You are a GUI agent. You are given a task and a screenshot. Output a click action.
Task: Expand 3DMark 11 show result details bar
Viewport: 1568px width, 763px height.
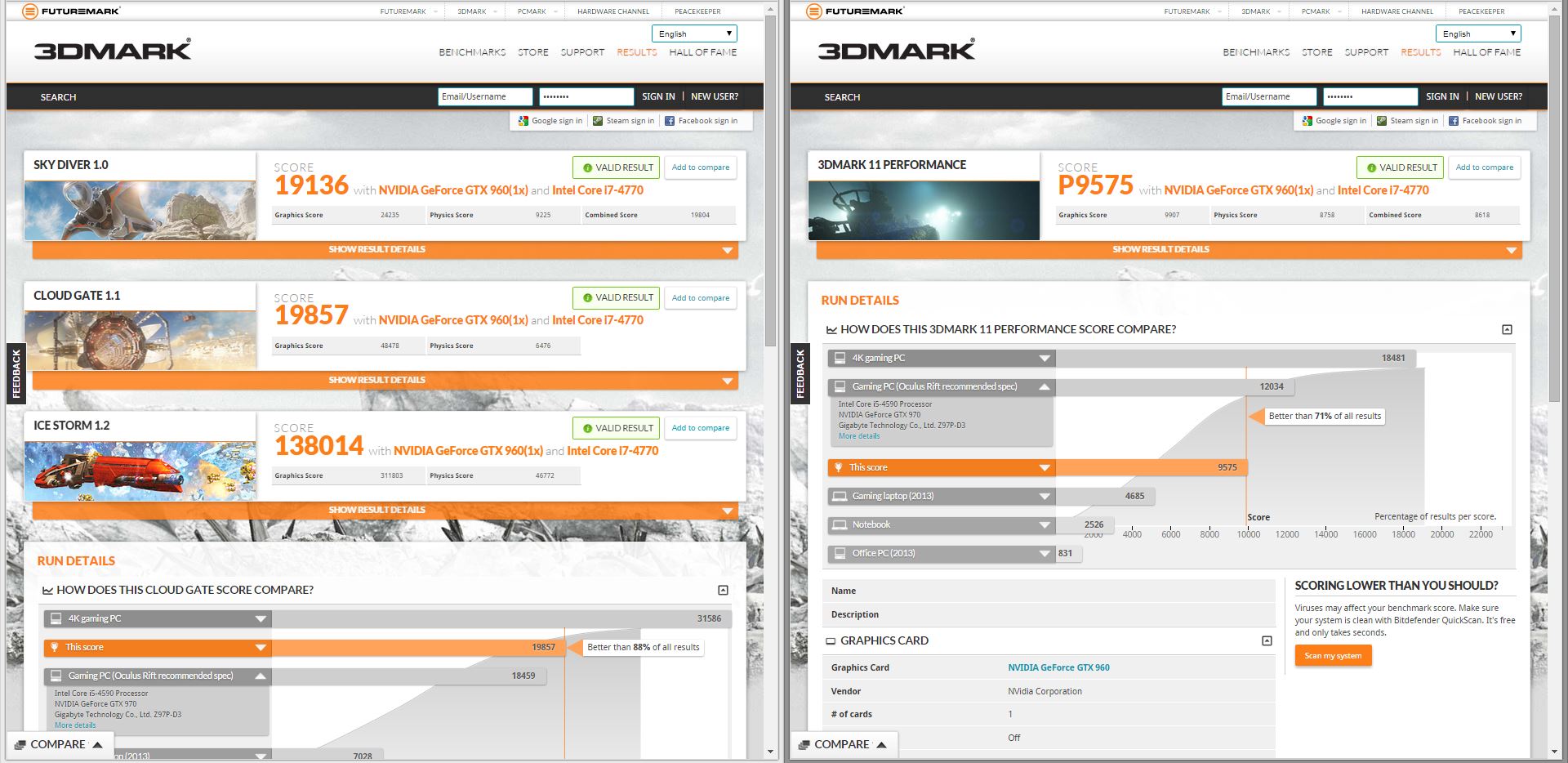tap(1169, 250)
